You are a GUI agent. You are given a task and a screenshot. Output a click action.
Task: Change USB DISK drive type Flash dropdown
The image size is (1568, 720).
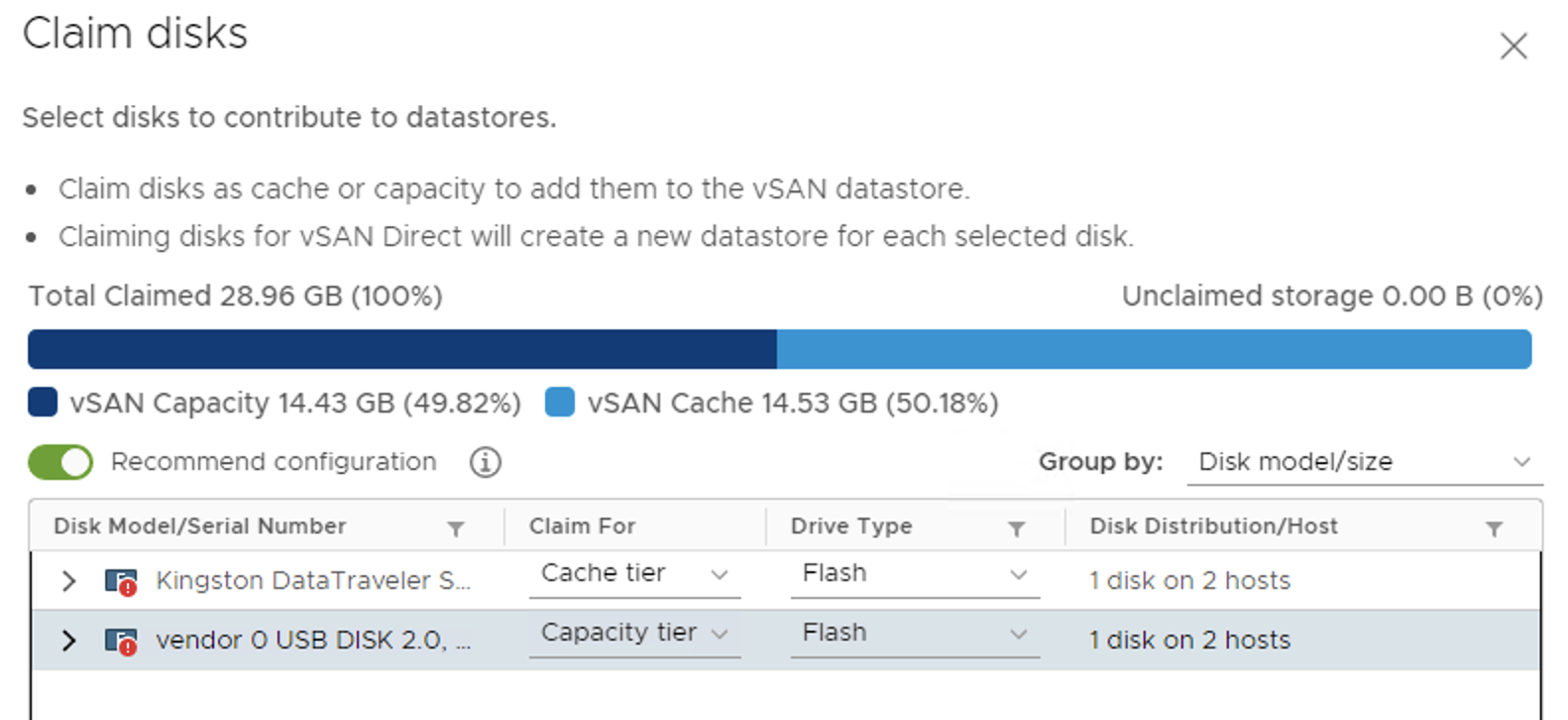point(915,634)
